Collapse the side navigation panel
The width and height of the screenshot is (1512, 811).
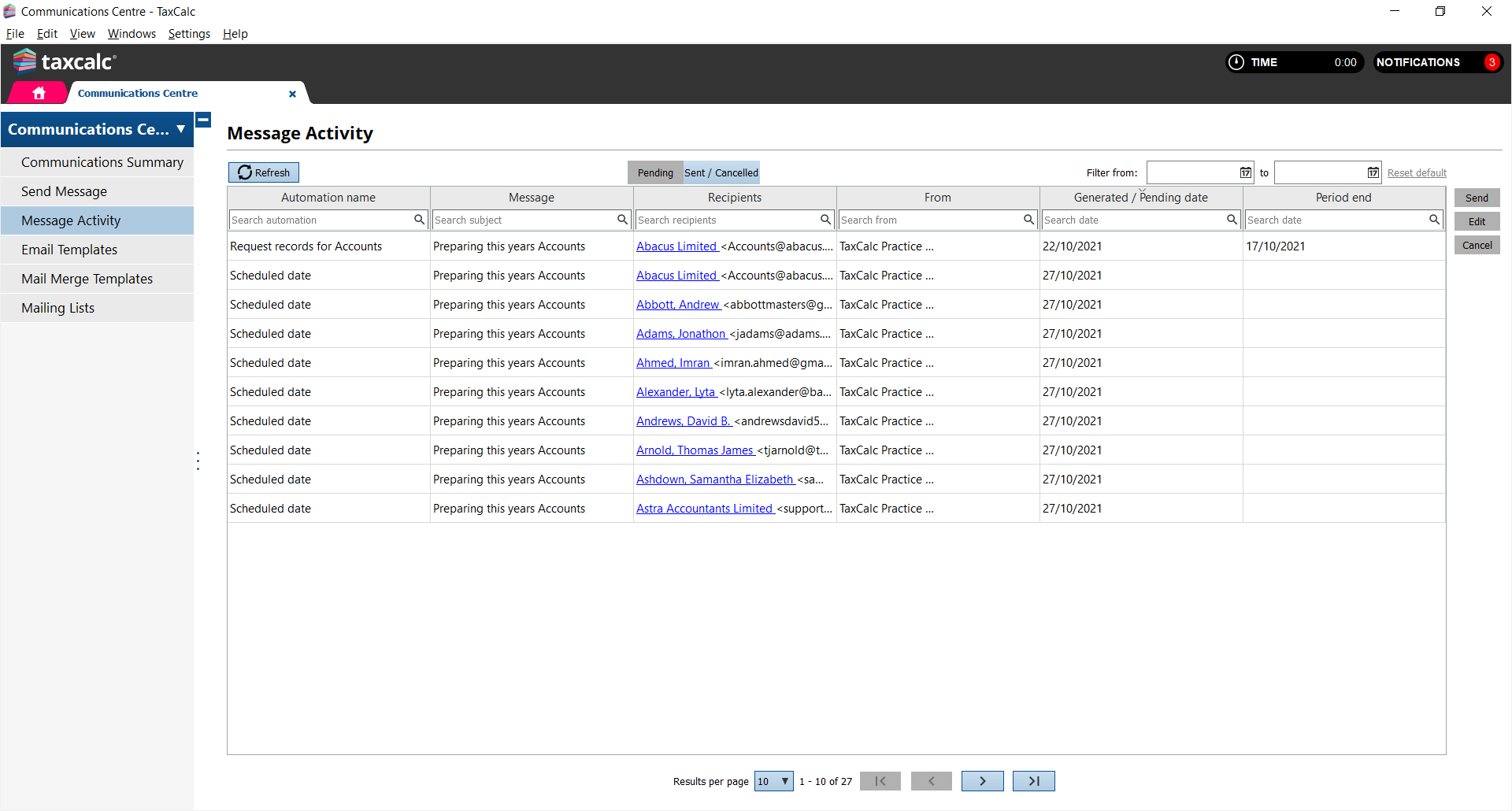point(203,120)
